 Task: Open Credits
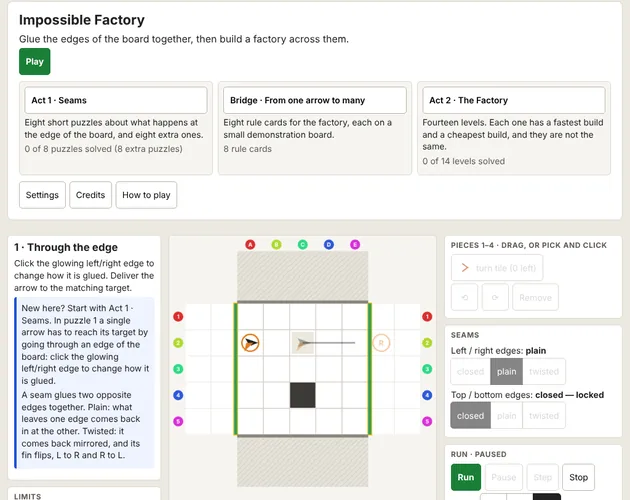coord(90,195)
